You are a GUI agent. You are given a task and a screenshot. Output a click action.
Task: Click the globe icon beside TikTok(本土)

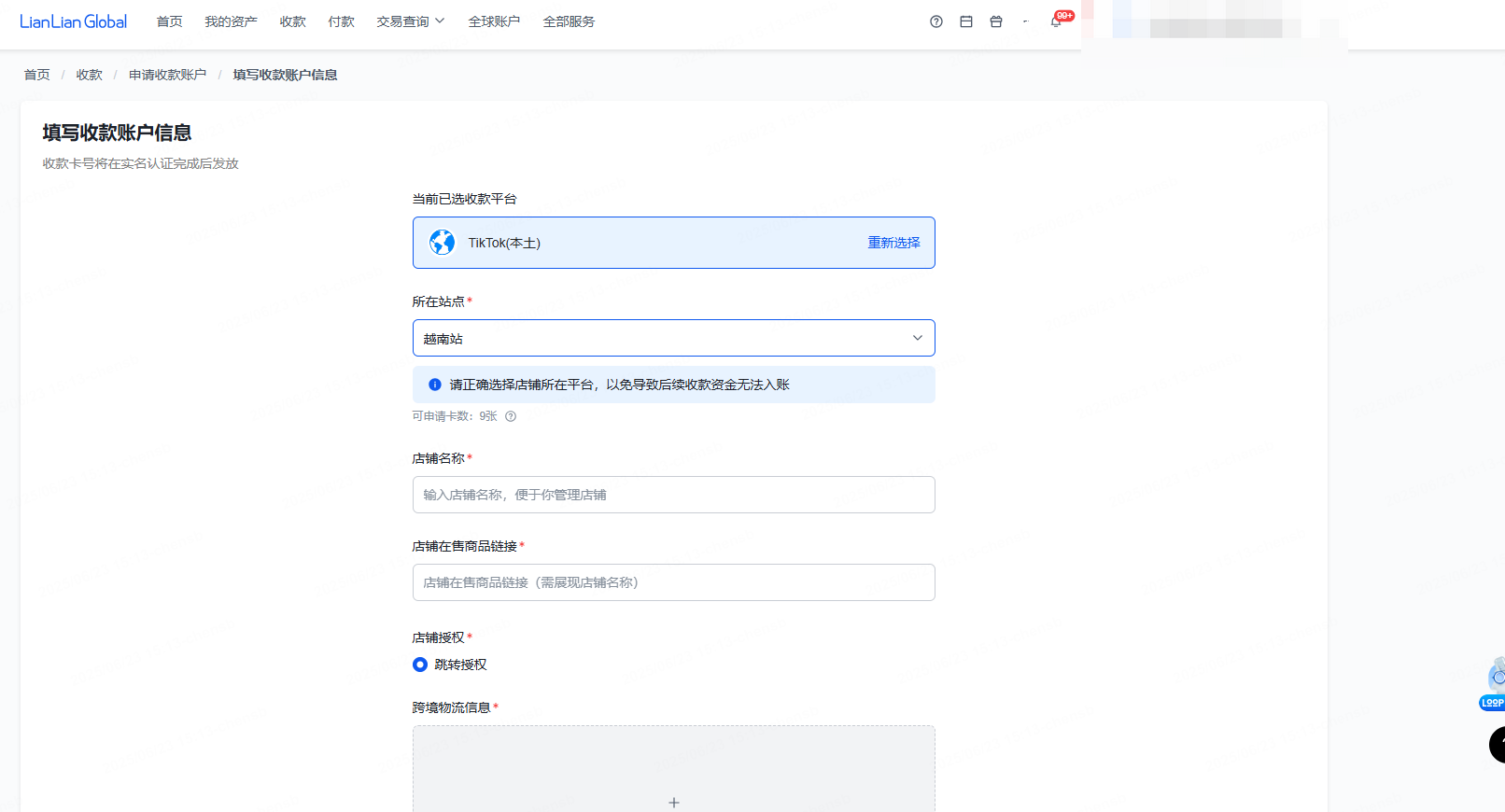point(442,243)
